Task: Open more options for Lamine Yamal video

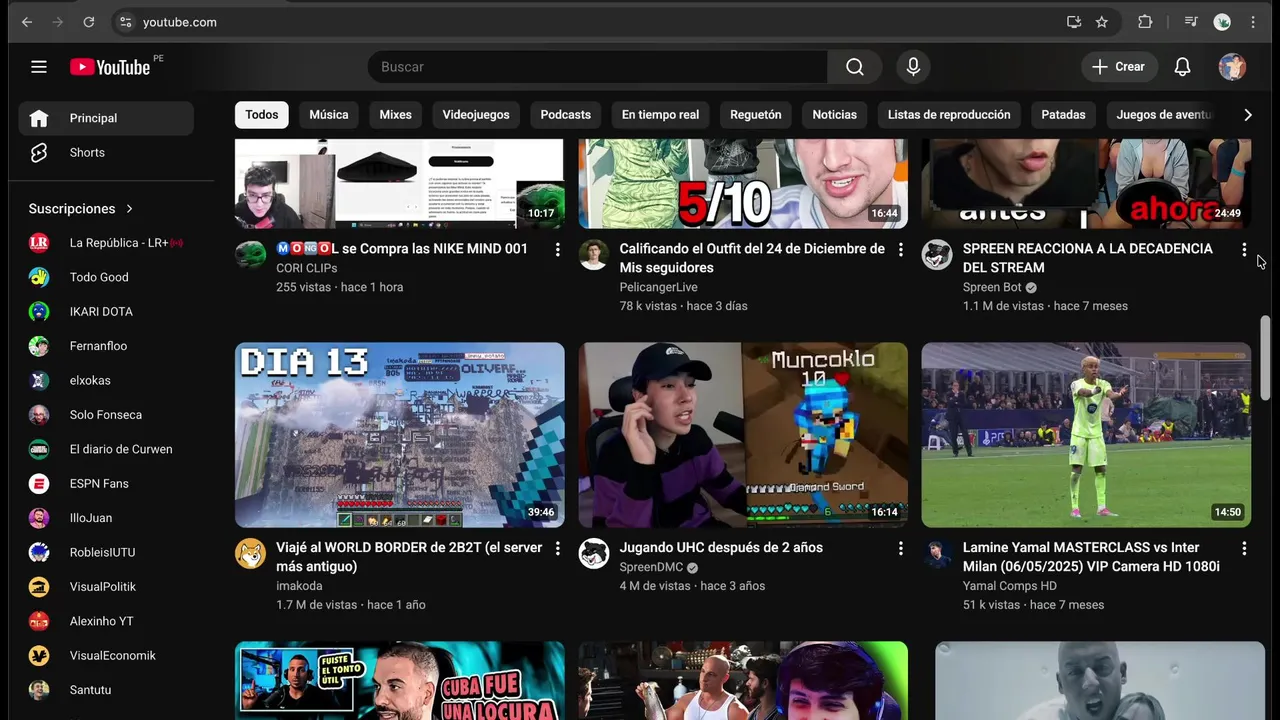Action: click(1244, 548)
